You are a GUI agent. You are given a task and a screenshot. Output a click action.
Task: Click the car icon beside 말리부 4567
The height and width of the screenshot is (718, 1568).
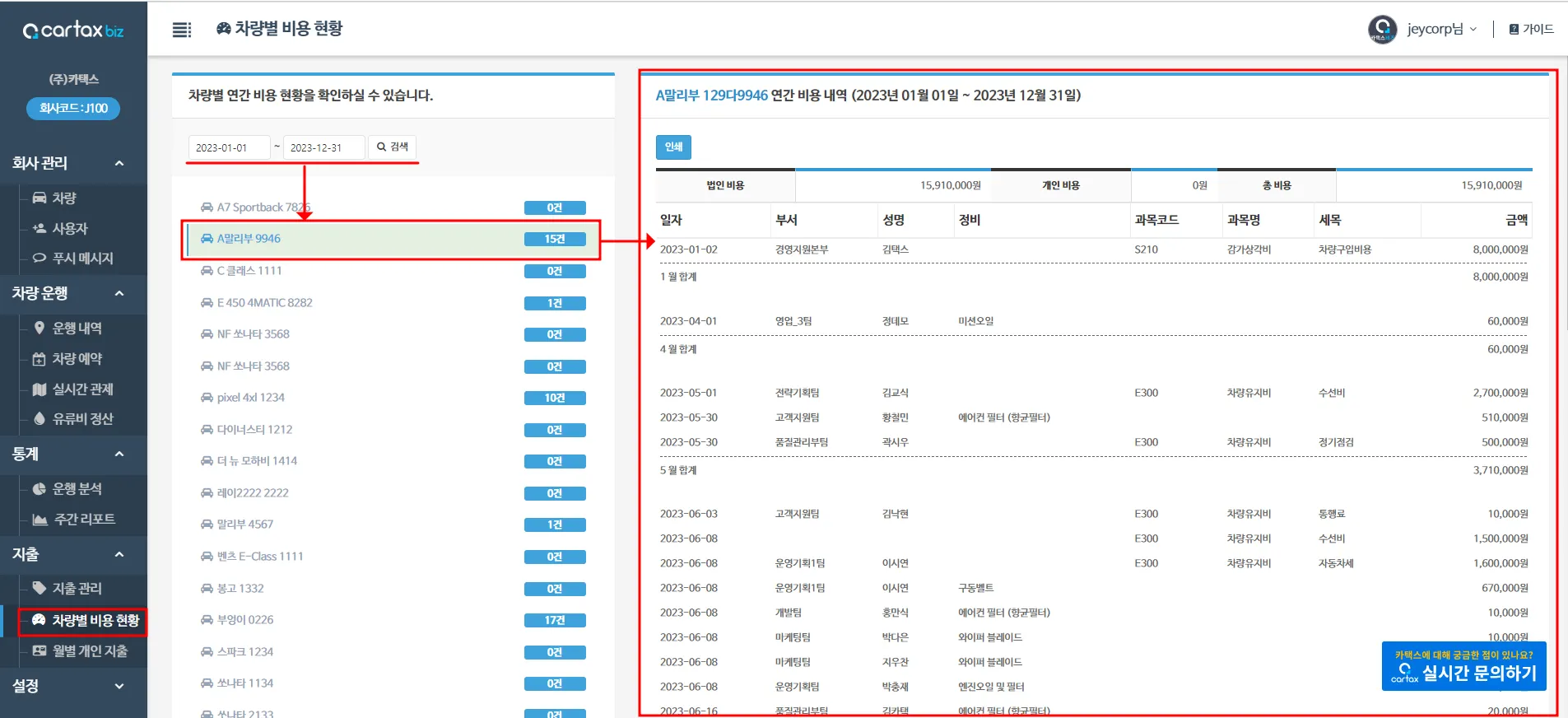[207, 525]
